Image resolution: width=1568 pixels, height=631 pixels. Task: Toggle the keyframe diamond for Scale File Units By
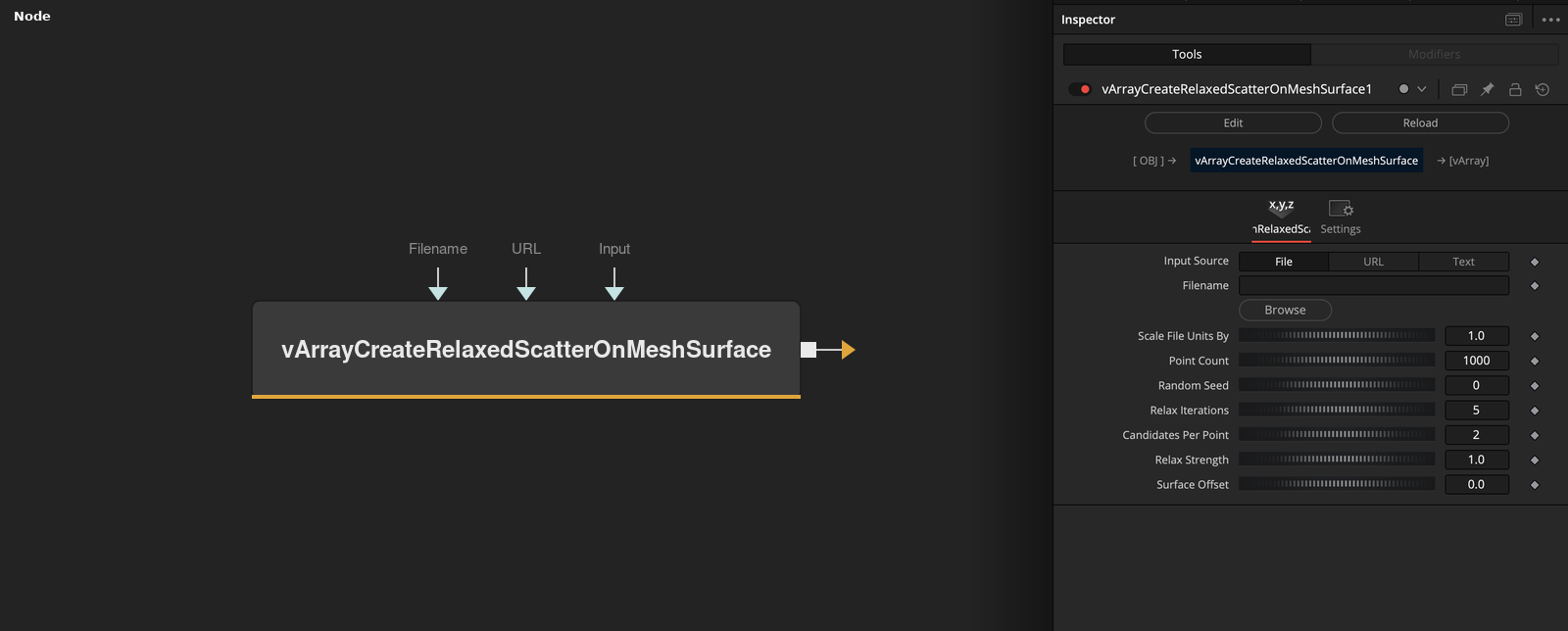click(1535, 336)
